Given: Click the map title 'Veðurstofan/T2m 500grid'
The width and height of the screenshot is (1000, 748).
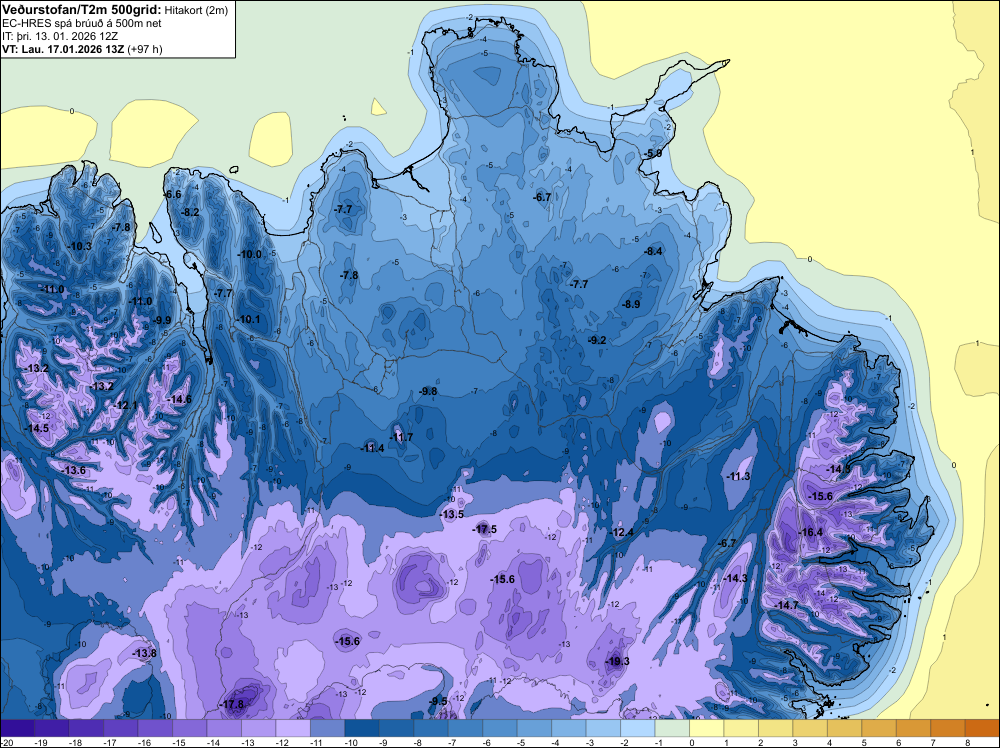Looking at the screenshot, I should click(x=82, y=10).
